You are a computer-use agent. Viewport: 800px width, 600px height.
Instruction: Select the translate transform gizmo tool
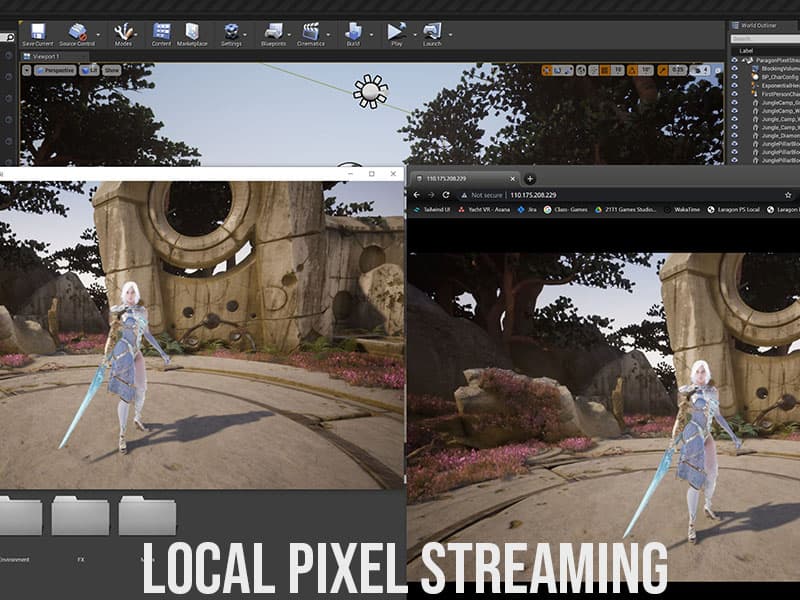[546, 70]
